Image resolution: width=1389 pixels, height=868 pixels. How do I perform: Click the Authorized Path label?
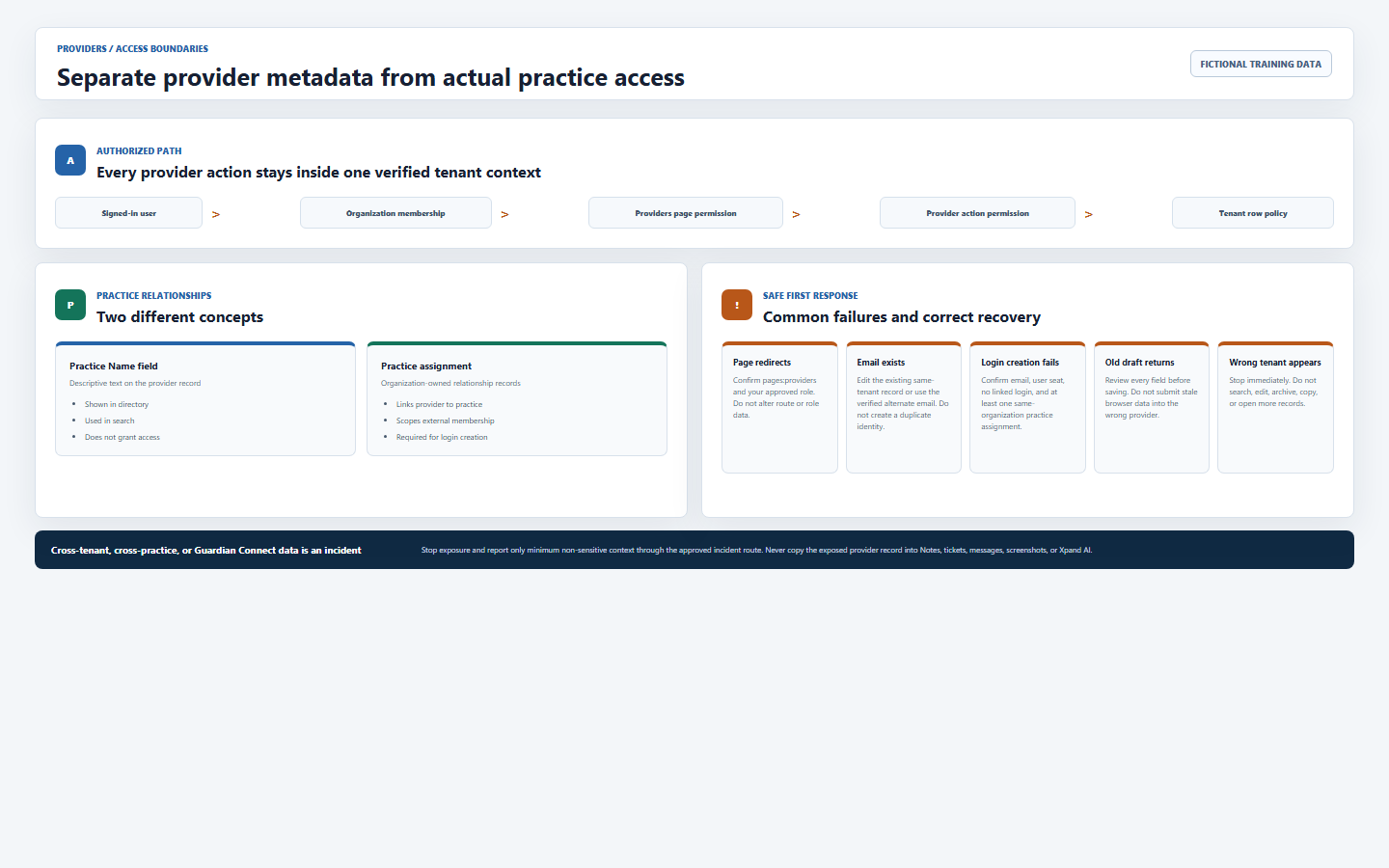pos(139,150)
